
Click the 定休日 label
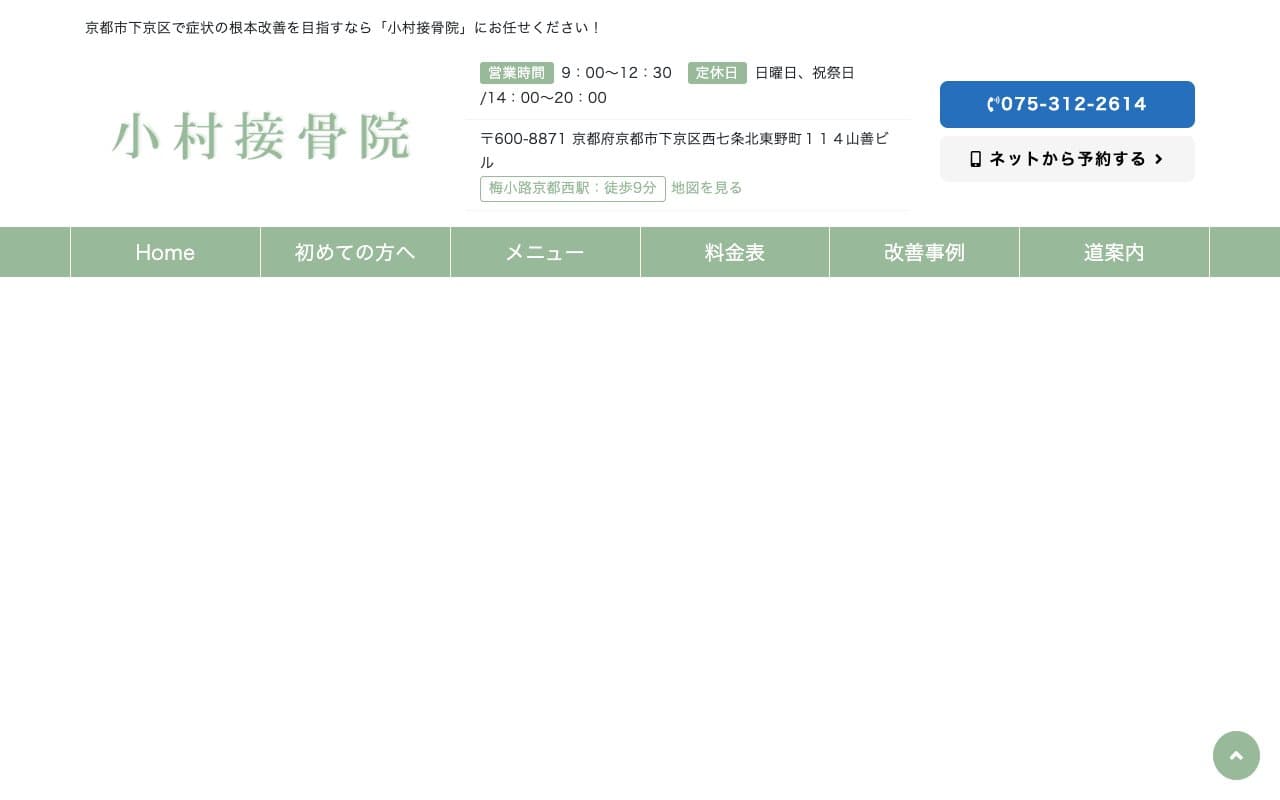tap(717, 73)
